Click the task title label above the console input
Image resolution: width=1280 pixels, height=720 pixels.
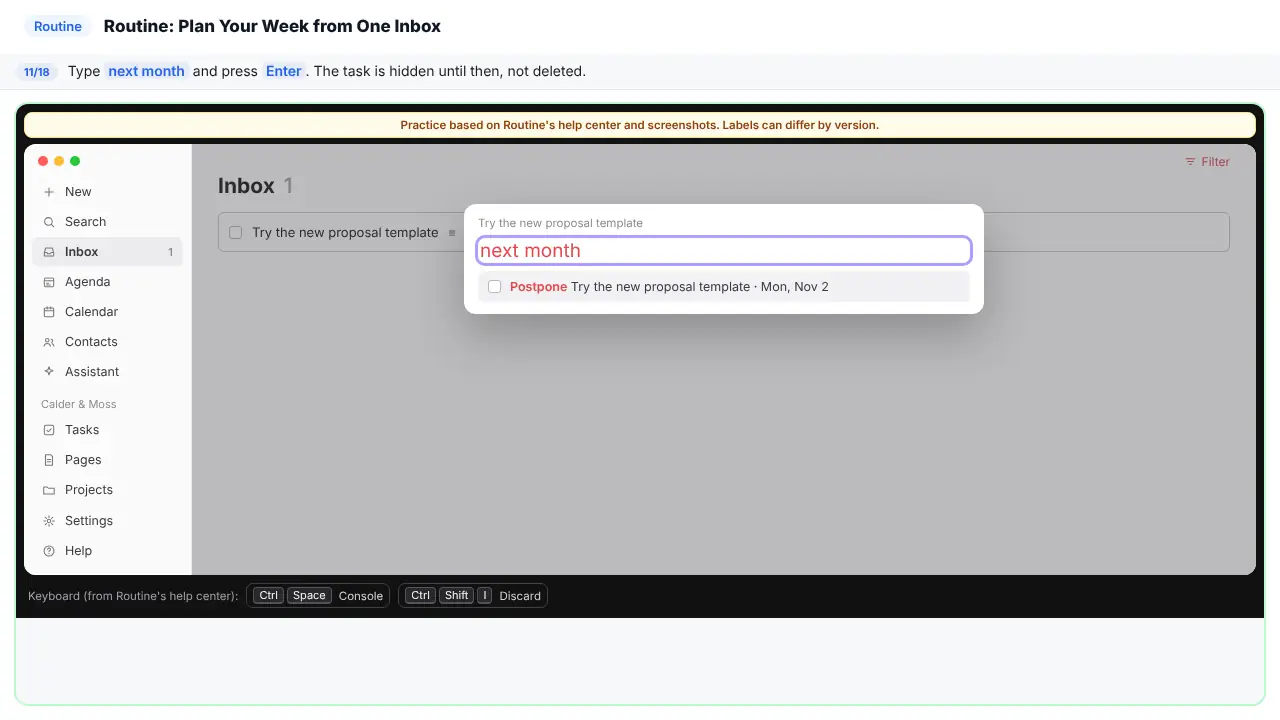(x=560, y=223)
